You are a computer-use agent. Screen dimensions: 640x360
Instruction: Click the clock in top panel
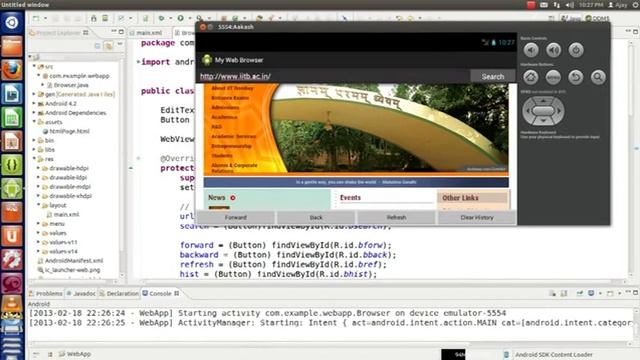click(x=591, y=5)
